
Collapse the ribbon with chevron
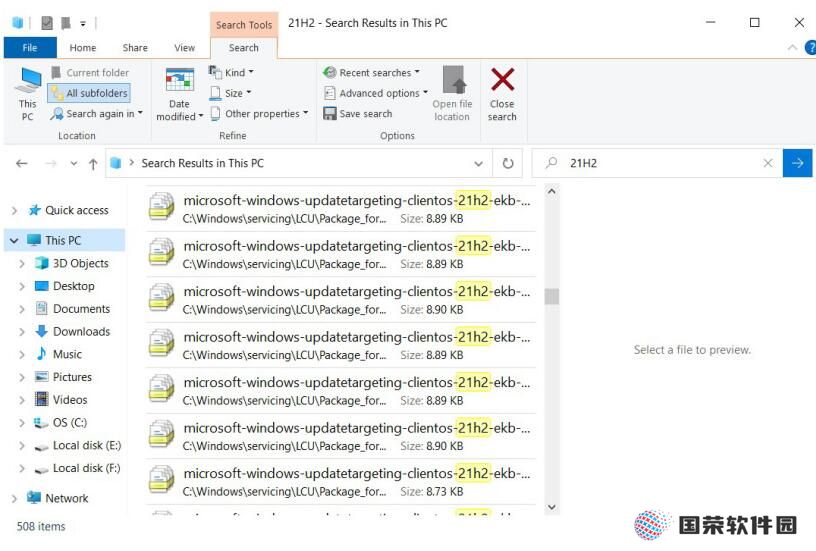point(792,48)
